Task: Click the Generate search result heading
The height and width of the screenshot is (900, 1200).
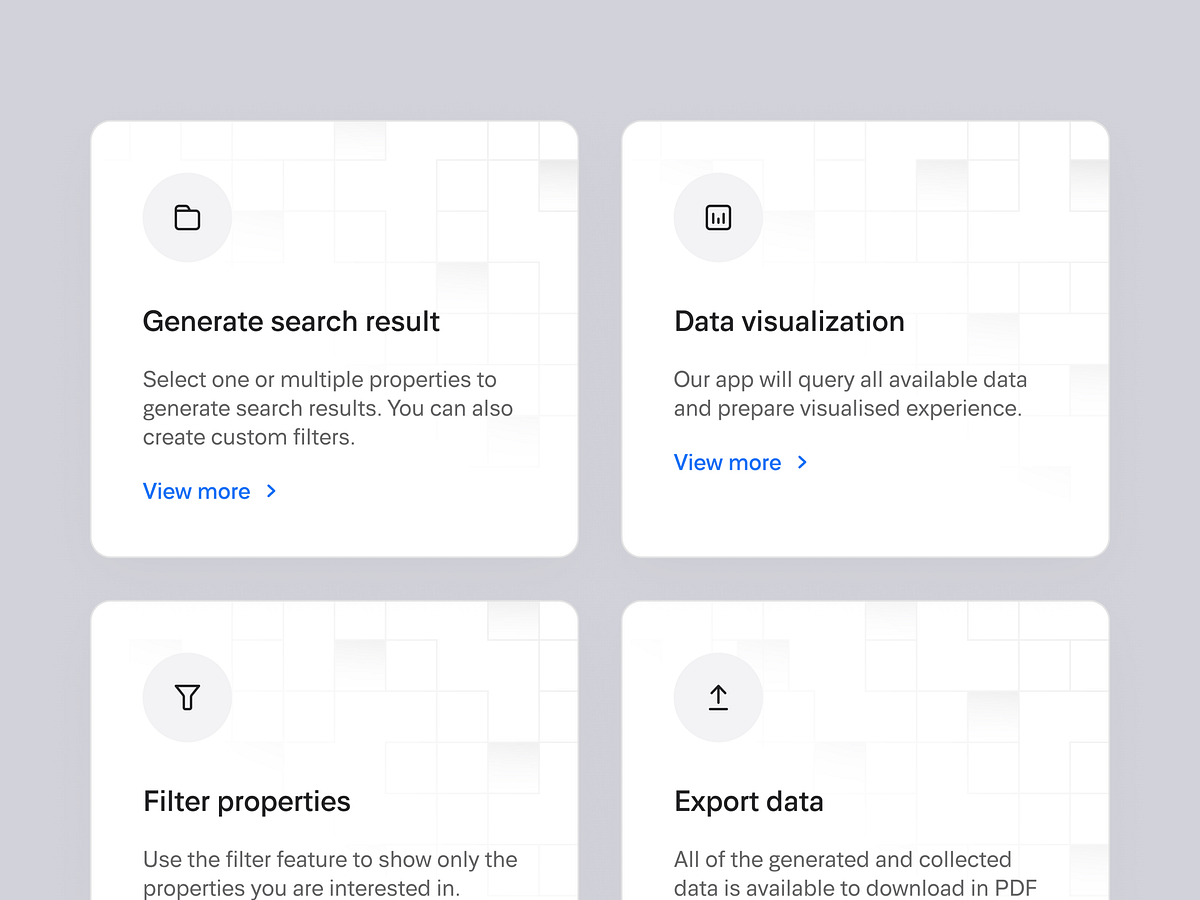Action: coord(291,321)
